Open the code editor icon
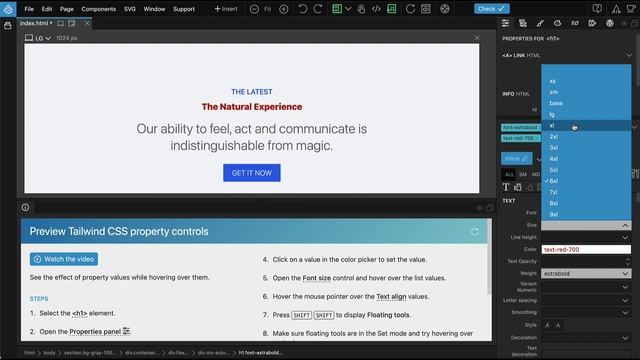Image resolution: width=640 pixels, height=360 pixels. (x=376, y=9)
